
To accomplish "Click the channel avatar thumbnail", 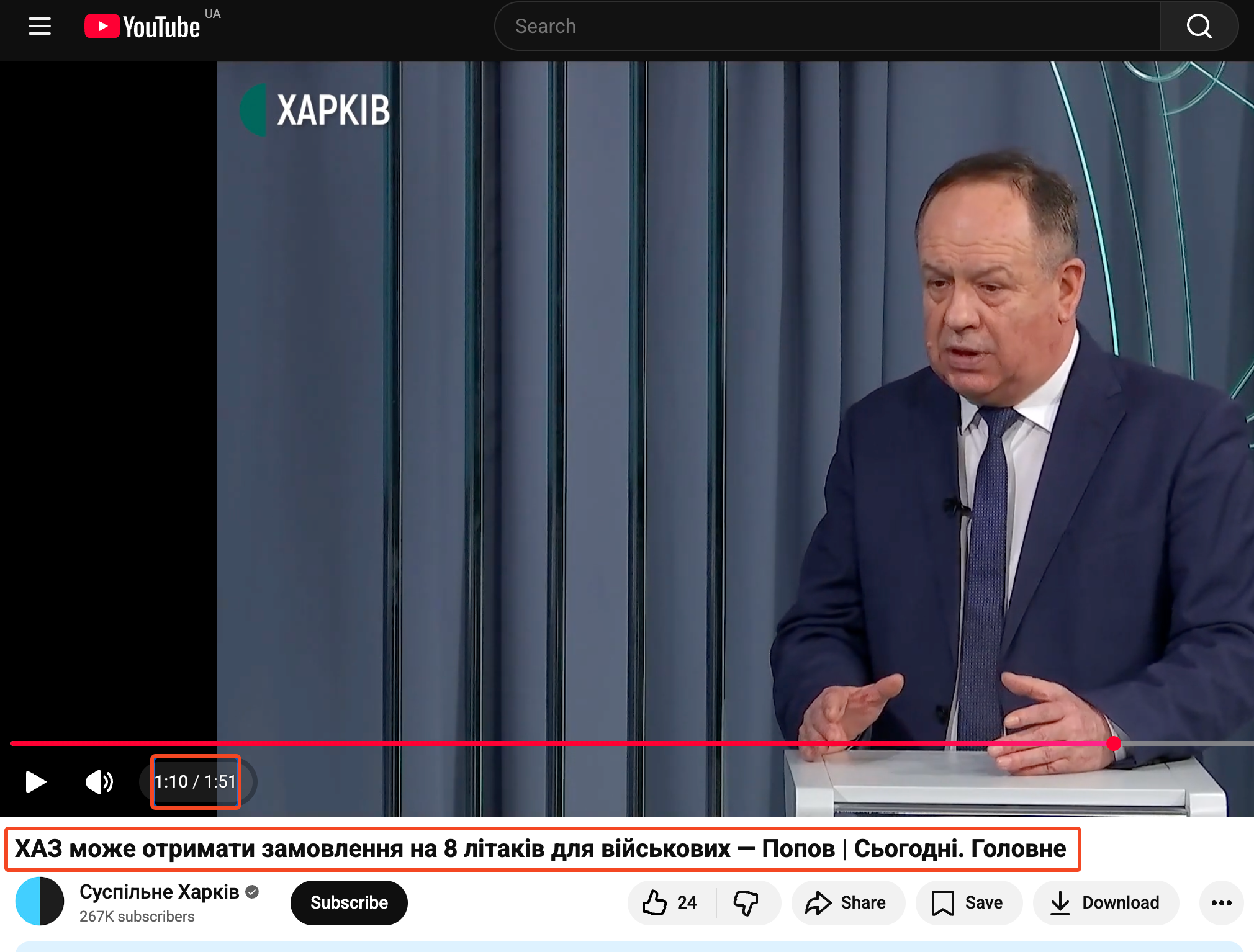I will tap(40, 901).
